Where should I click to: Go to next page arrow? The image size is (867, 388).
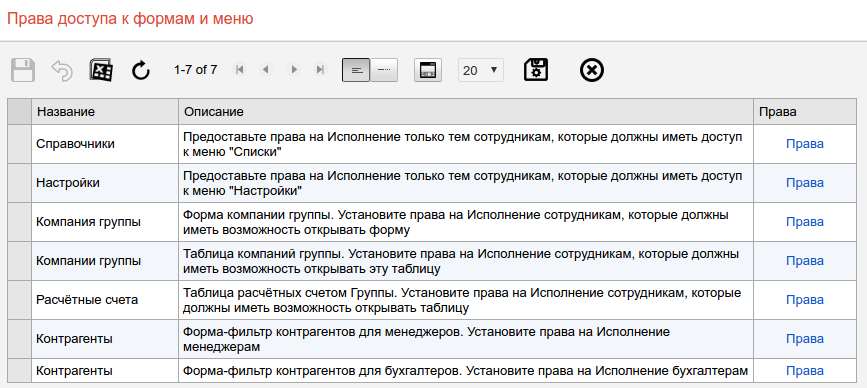(x=294, y=70)
